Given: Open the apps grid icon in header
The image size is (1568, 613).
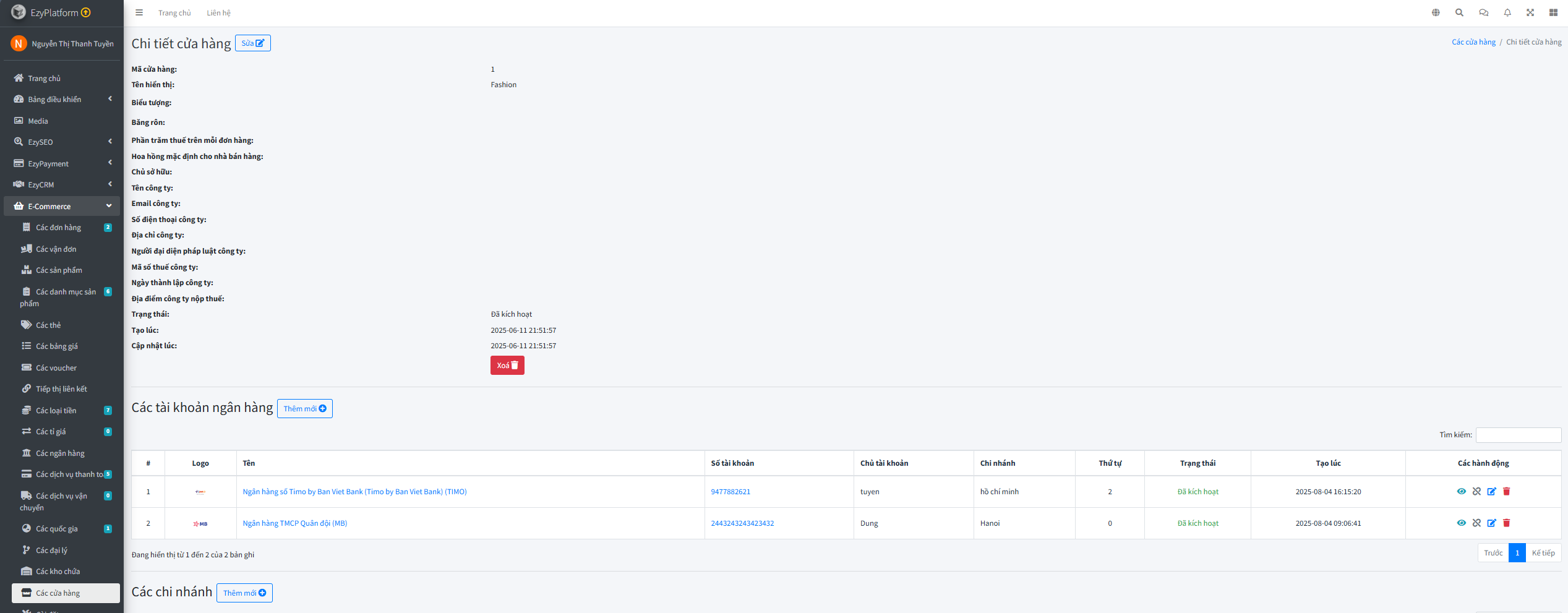Looking at the screenshot, I should (x=1553, y=12).
